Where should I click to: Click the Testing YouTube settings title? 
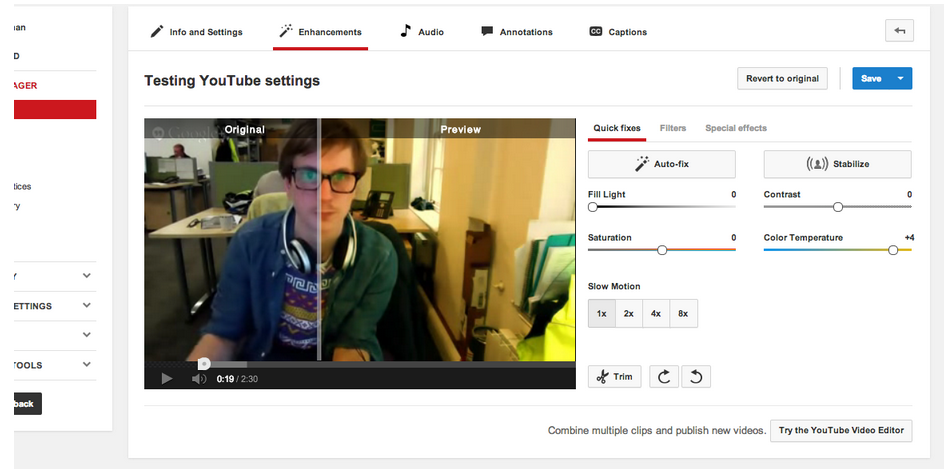click(232, 81)
